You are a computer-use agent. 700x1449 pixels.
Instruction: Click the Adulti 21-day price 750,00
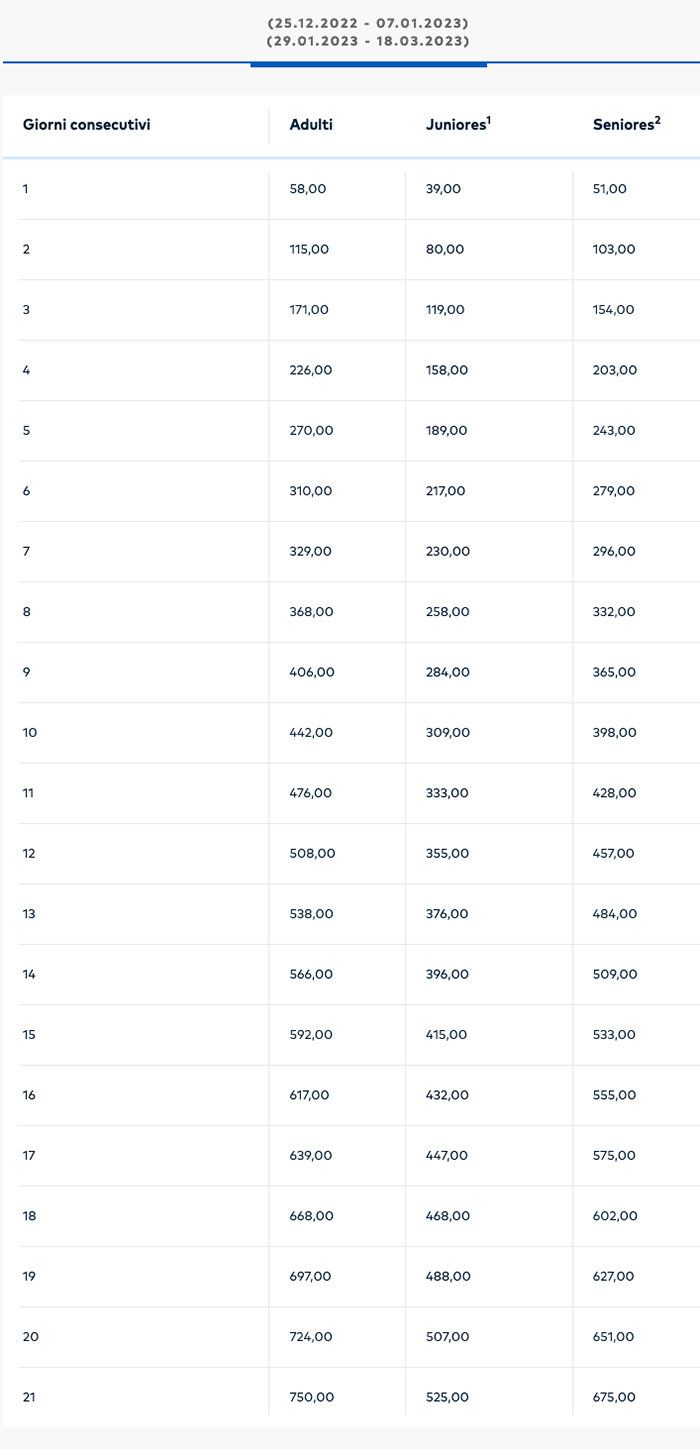[x=311, y=1397]
